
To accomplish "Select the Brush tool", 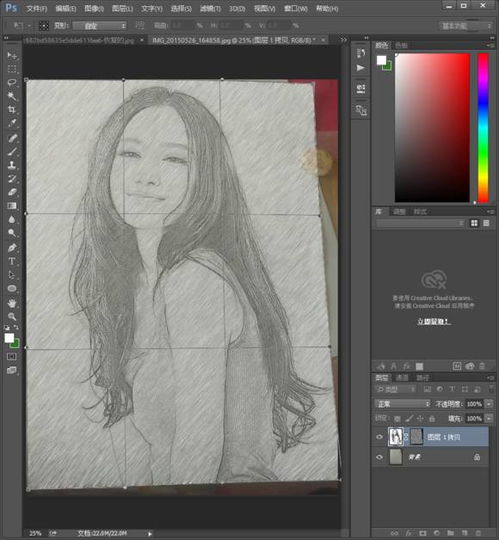I will click(12, 152).
